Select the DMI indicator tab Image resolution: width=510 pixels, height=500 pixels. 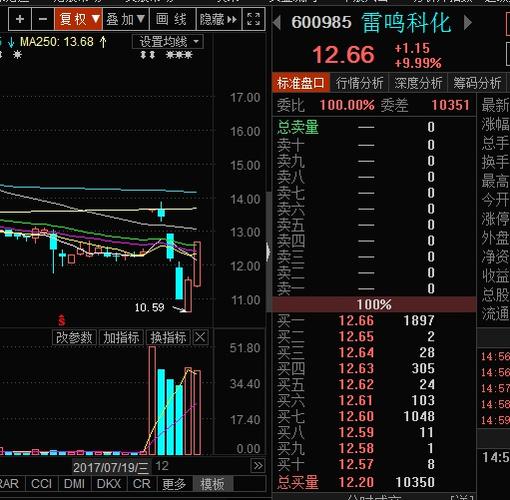pyautogui.click(x=74, y=484)
